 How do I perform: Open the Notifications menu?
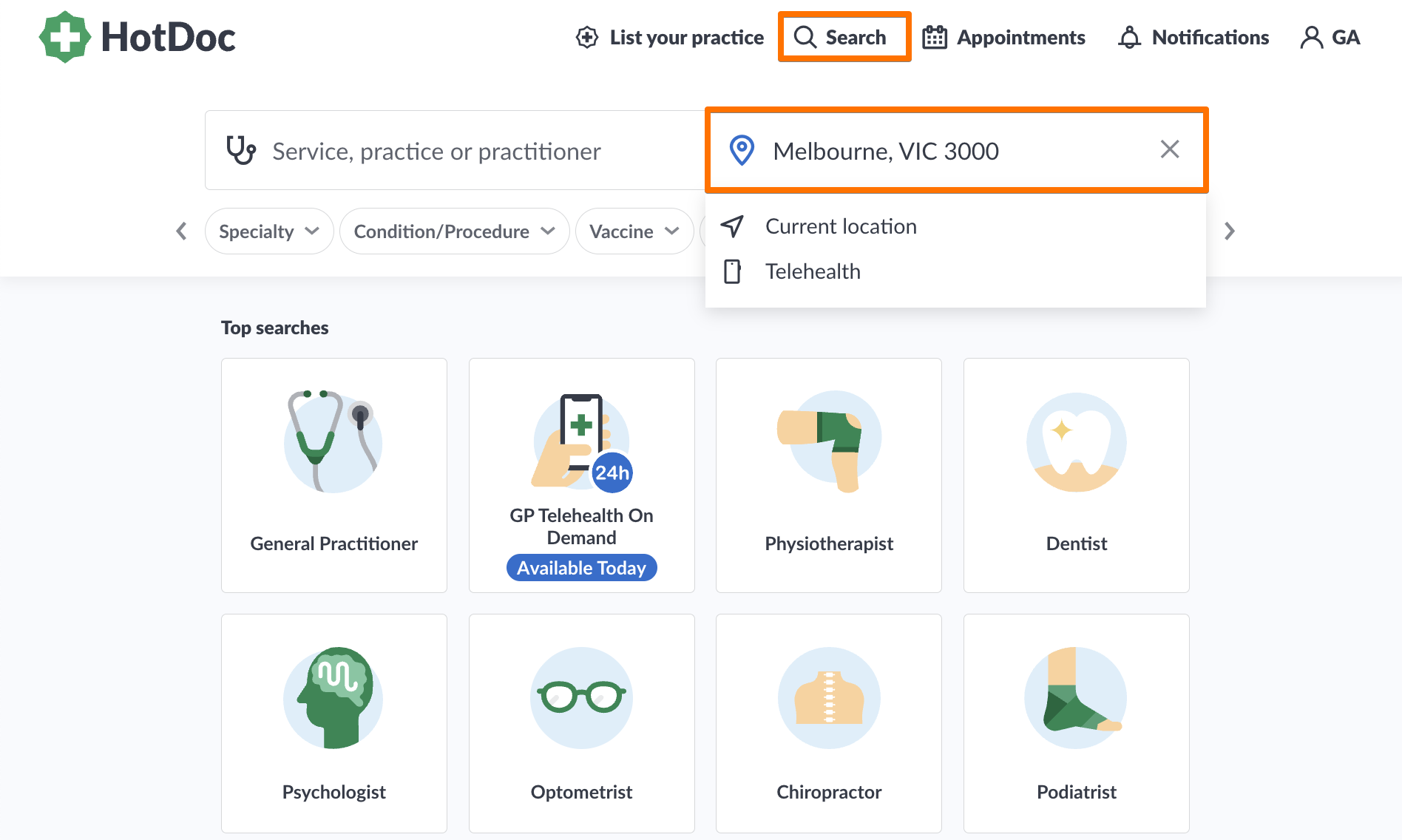pyautogui.click(x=1193, y=37)
